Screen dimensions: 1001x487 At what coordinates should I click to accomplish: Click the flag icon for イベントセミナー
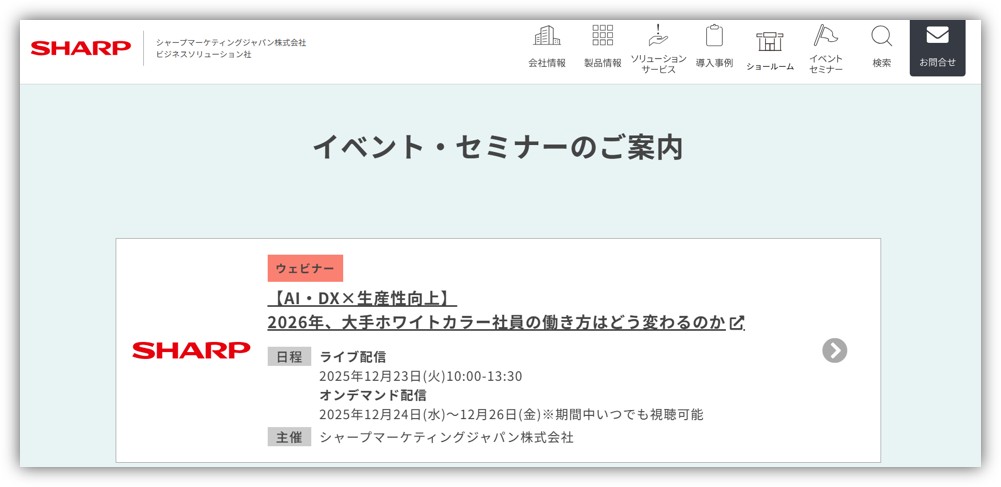[x=825, y=35]
